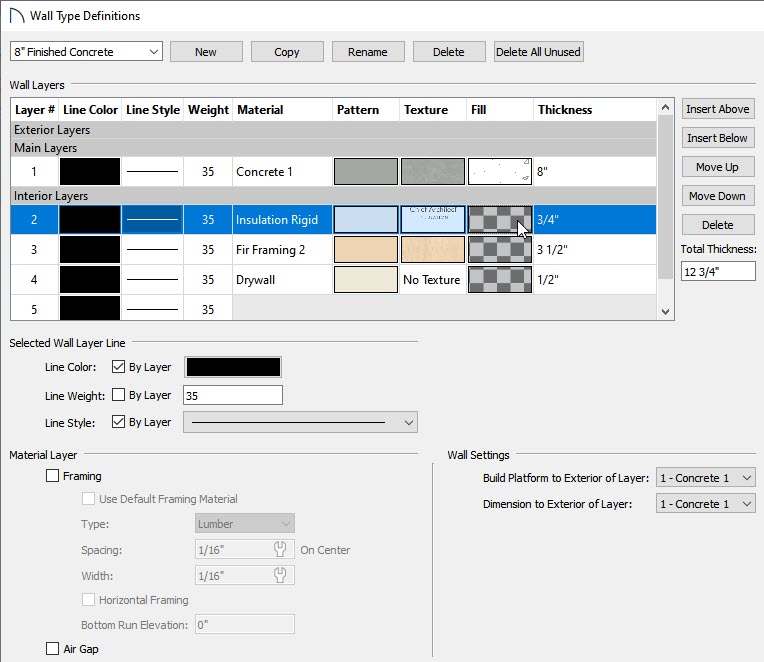Click the New wall type button
764x662 pixels.
pyautogui.click(x=206, y=52)
